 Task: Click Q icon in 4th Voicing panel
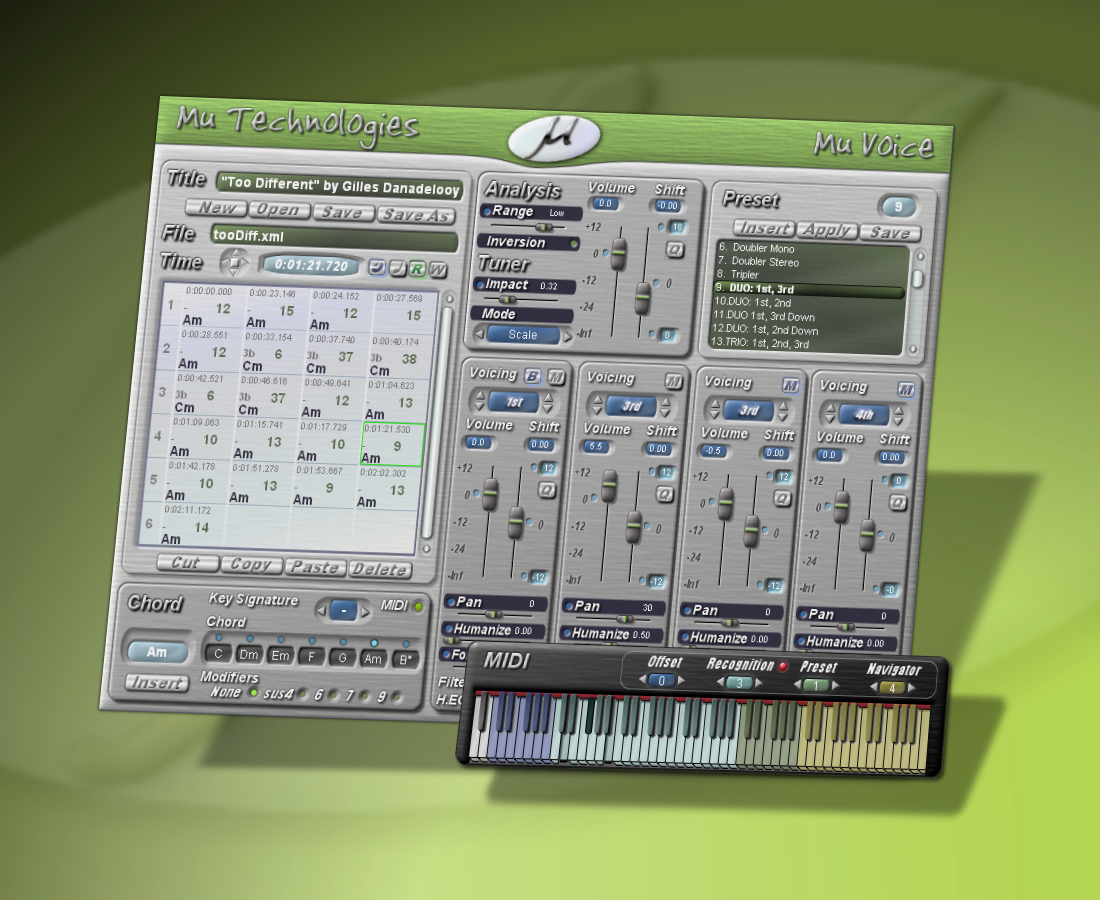[897, 503]
